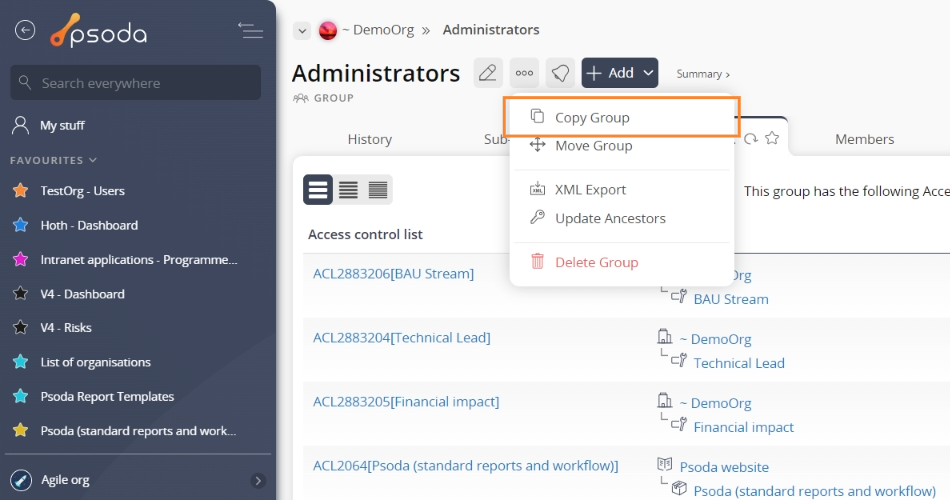Screen dimensions: 950x500
Task: Open V4 - Dashboard favourite
Action: pyautogui.click(x=82, y=294)
